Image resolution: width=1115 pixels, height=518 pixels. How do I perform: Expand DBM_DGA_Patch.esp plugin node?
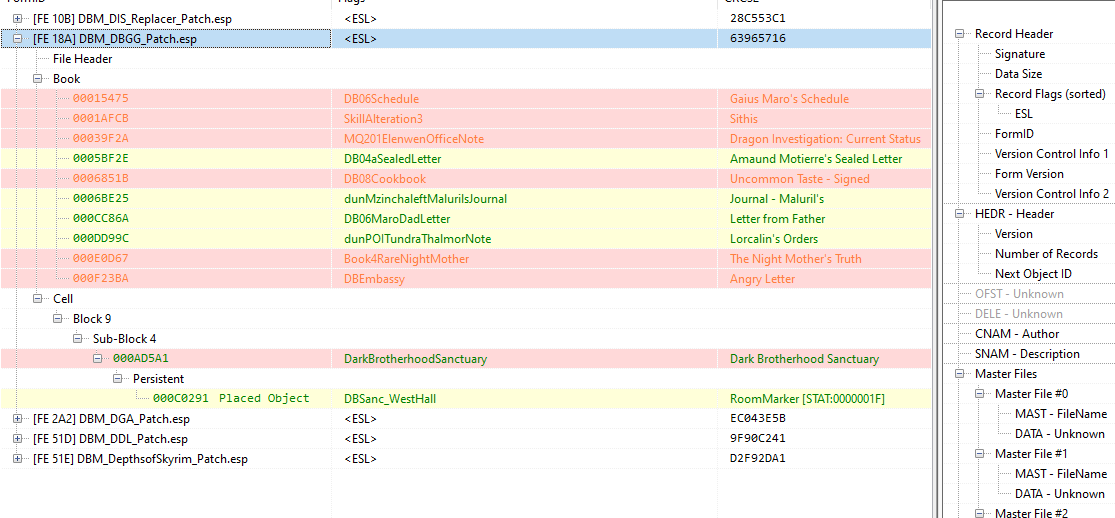click(x=18, y=418)
